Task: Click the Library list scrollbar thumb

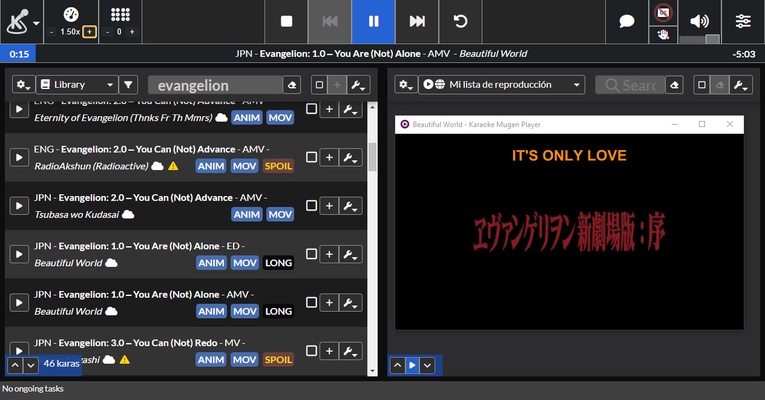Action: coord(372,157)
